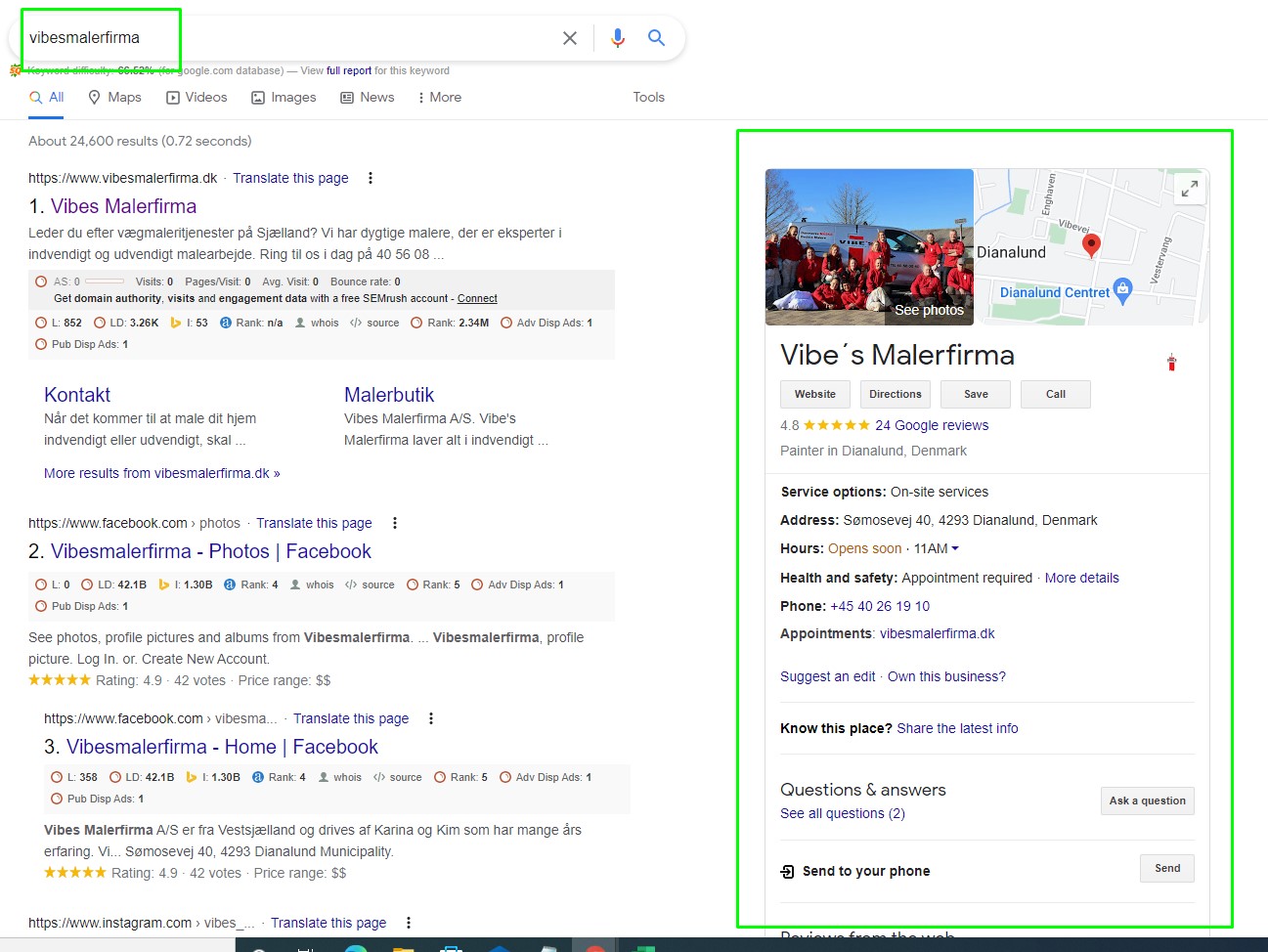Open the Tools filter options
The height and width of the screenshot is (952, 1268).
[x=648, y=97]
